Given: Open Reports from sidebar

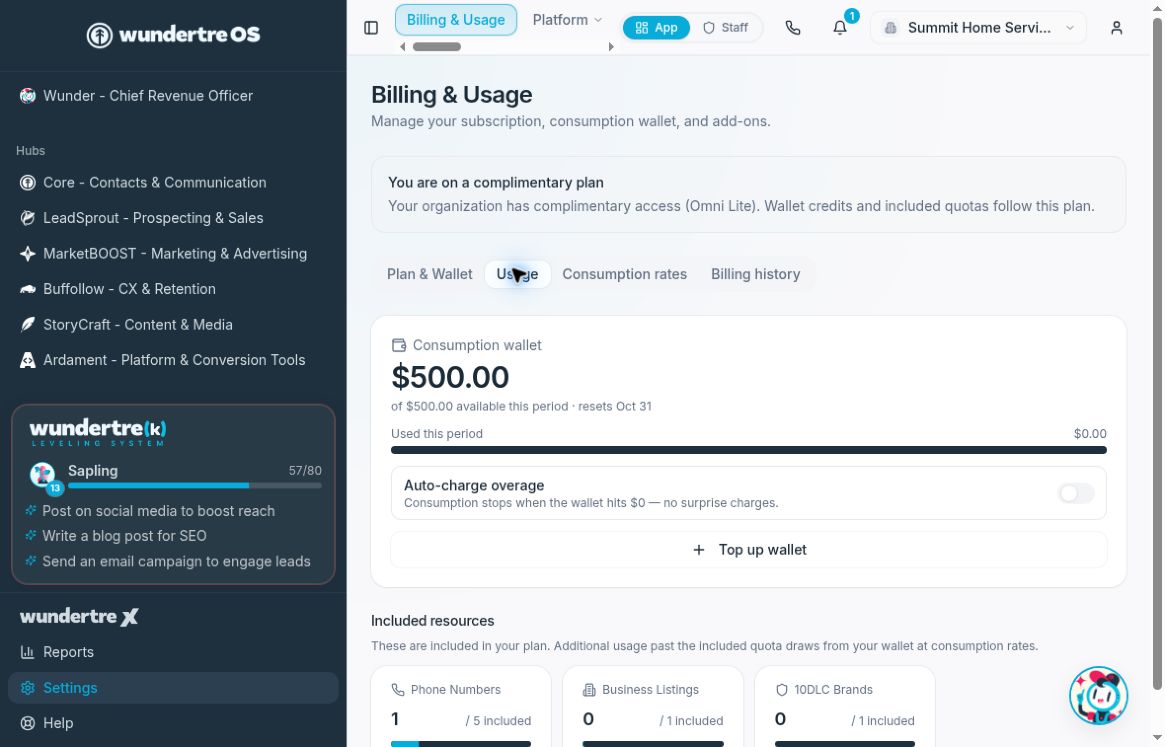Looking at the screenshot, I should 173,652.
